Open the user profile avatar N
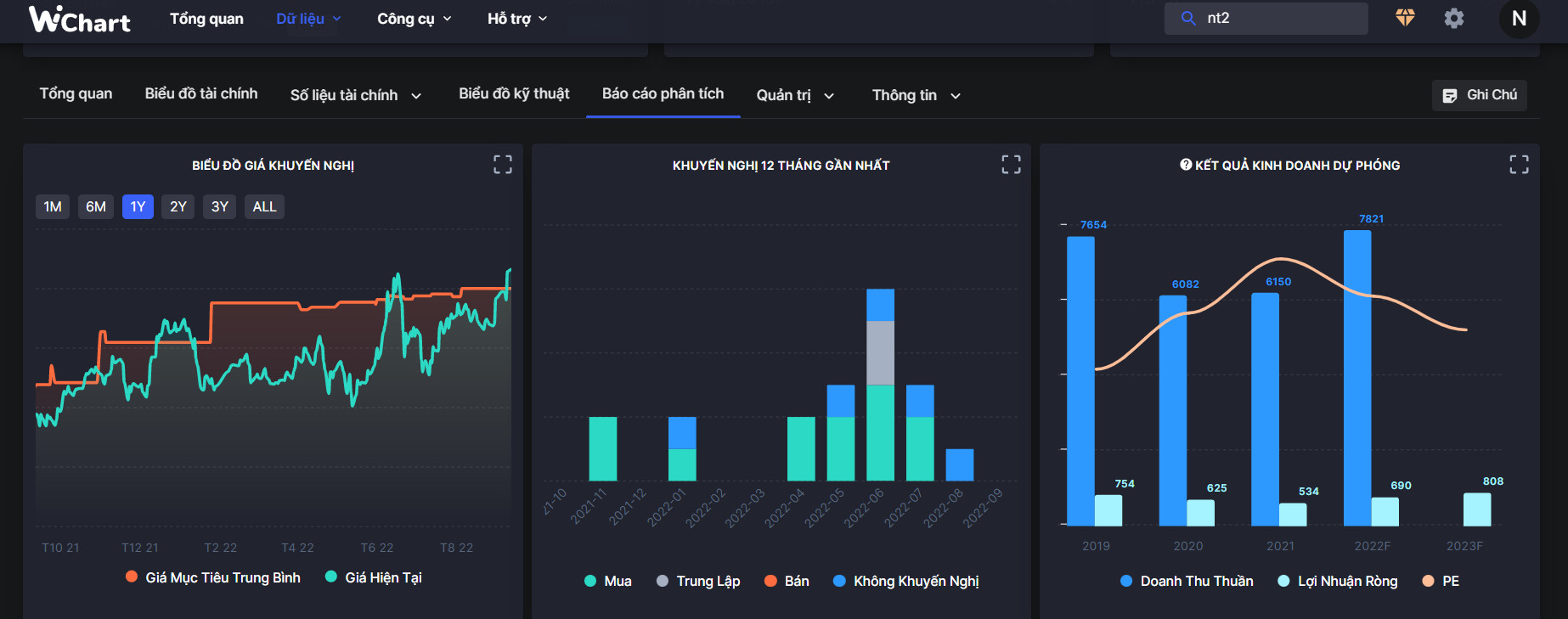The image size is (1568, 619). click(1519, 18)
